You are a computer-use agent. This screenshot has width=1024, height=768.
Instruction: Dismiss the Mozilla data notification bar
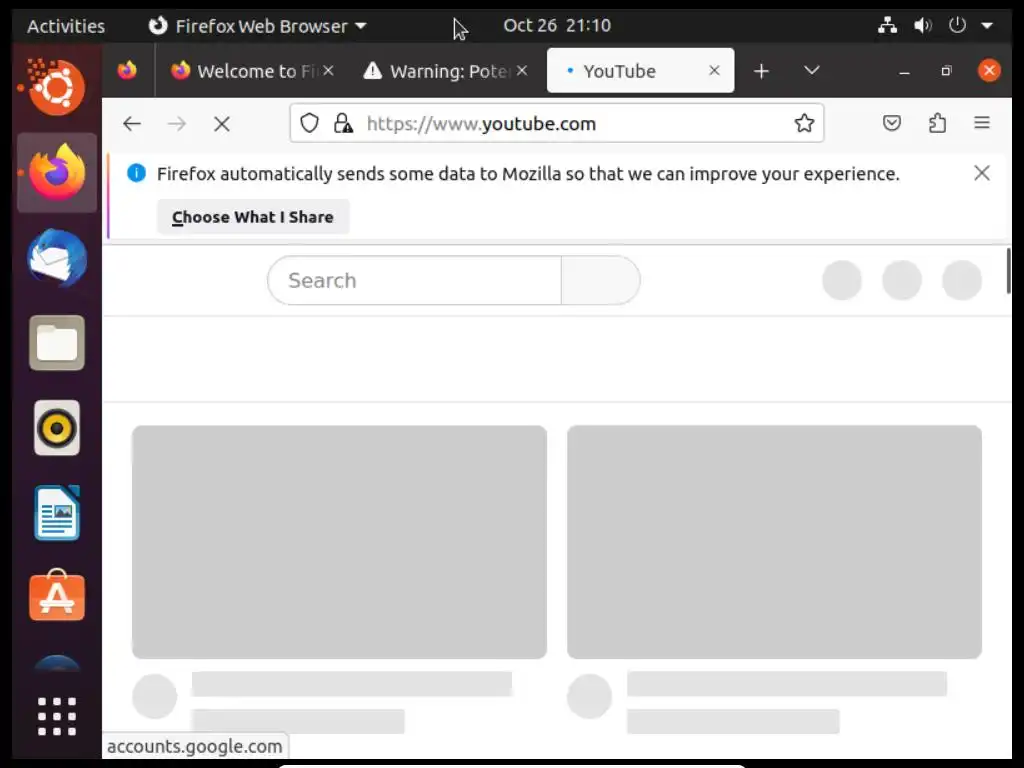(982, 173)
